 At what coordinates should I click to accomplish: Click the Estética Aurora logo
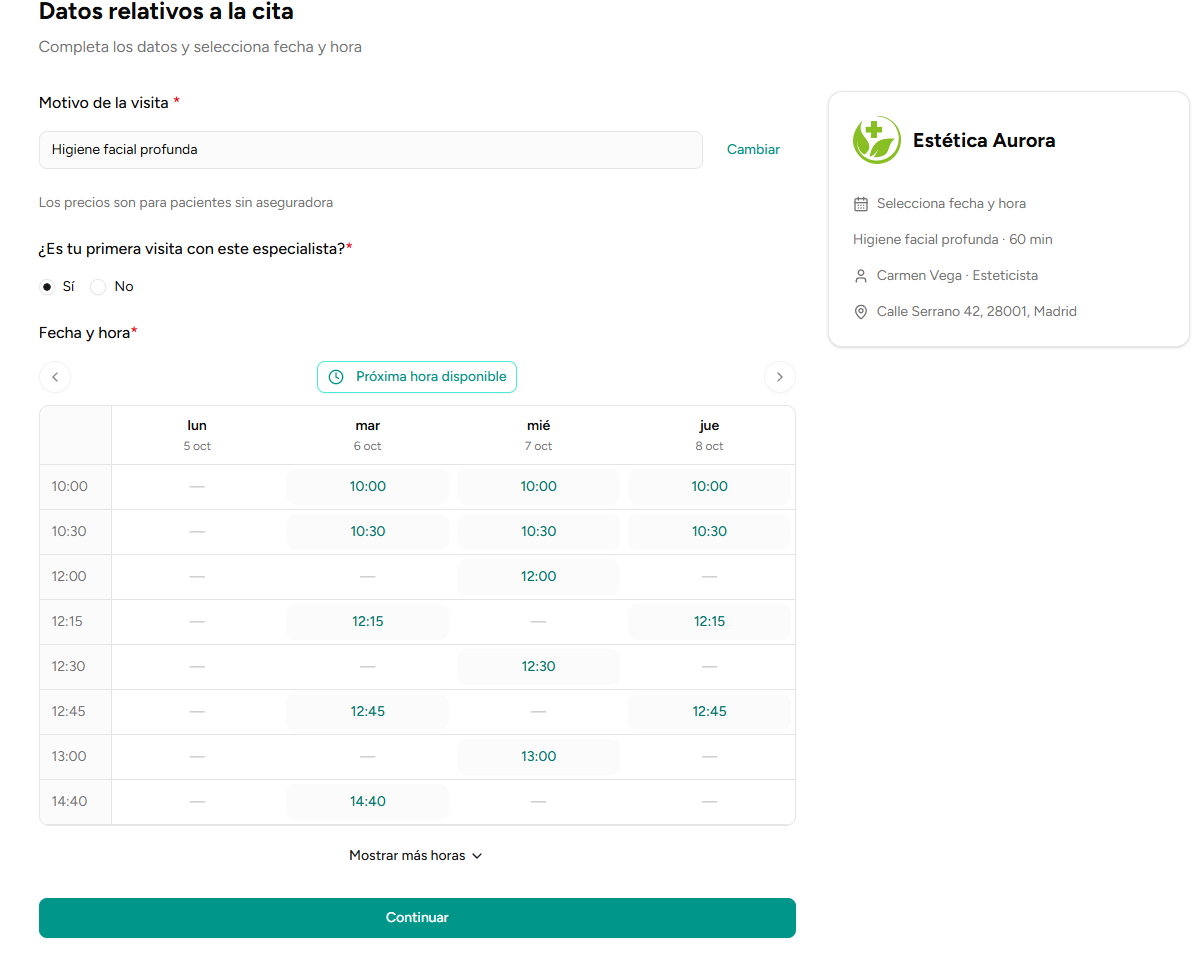click(876, 140)
